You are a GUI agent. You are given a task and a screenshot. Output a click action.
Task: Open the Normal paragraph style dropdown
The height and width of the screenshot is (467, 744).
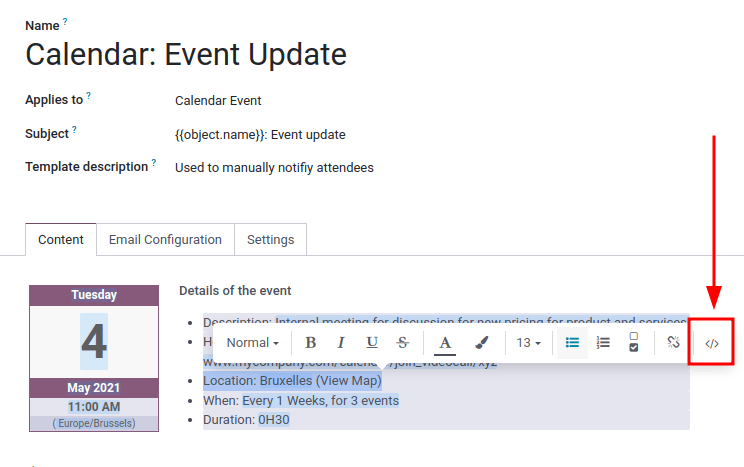252,343
